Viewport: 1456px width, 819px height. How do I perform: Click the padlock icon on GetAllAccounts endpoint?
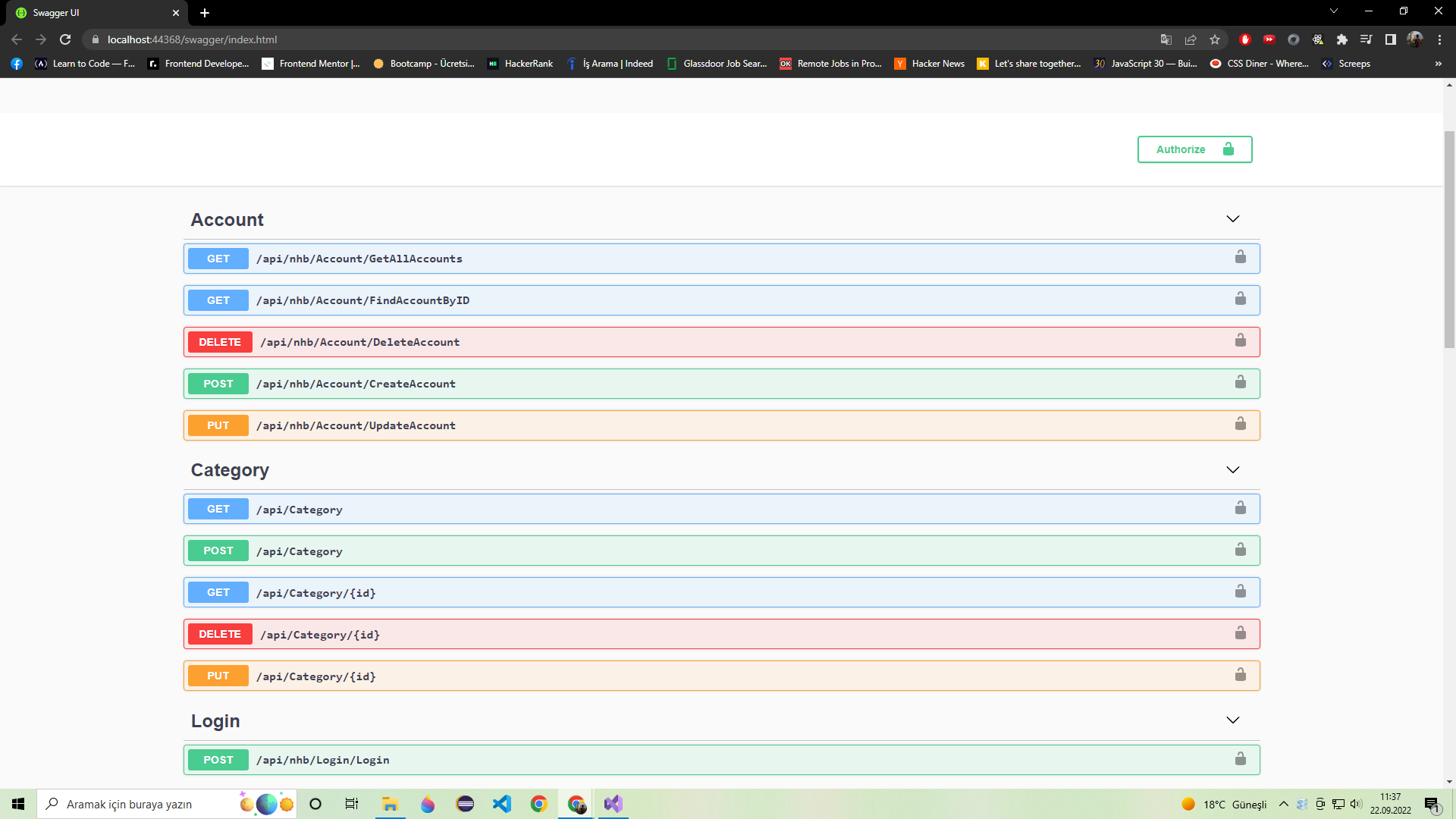[x=1241, y=256]
